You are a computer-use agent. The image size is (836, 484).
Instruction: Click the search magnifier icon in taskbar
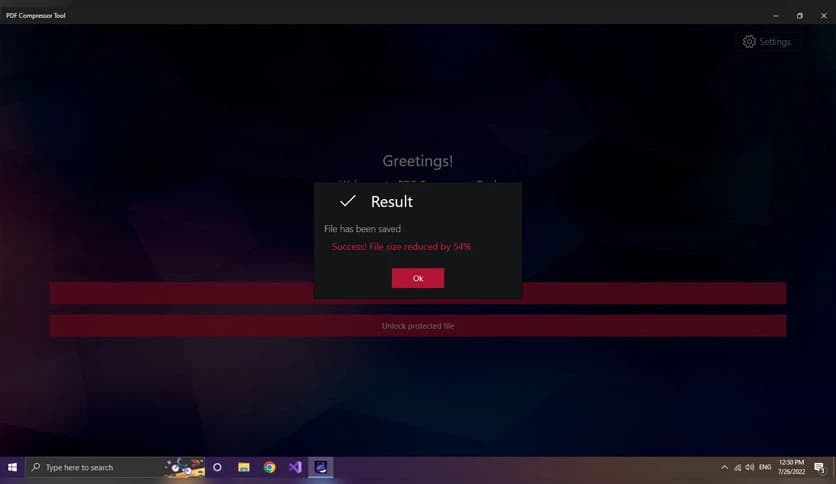(36, 467)
